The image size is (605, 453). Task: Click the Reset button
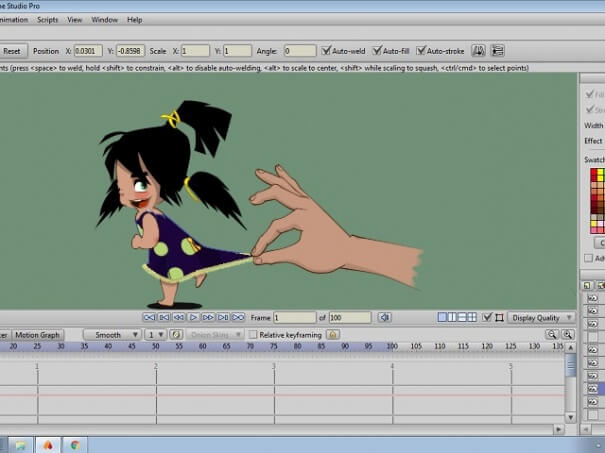coord(12,50)
